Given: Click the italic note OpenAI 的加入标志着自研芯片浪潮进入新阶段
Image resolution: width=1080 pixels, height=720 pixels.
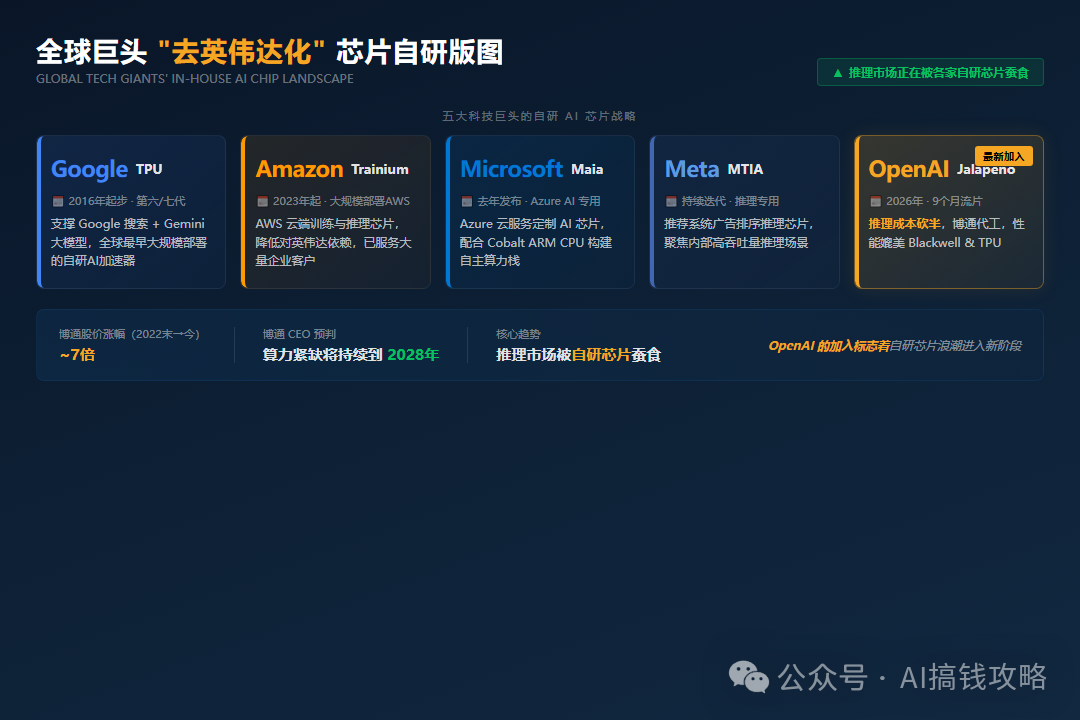Looking at the screenshot, I should tap(895, 346).
